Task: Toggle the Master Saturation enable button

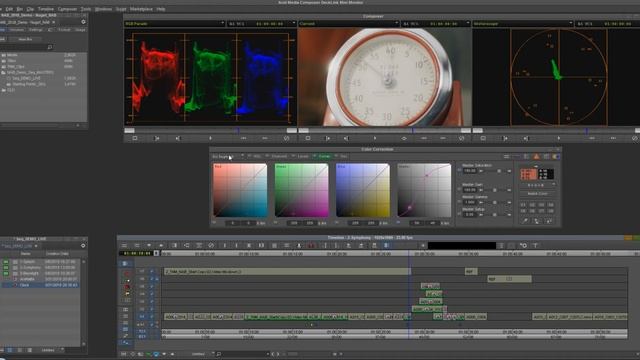Action: tap(460, 171)
